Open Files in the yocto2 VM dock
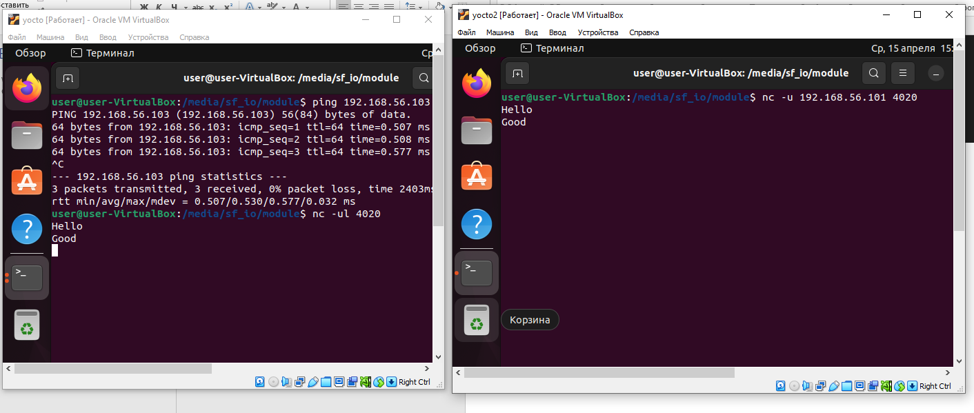Viewport: 974px width, 413px height. click(476, 130)
